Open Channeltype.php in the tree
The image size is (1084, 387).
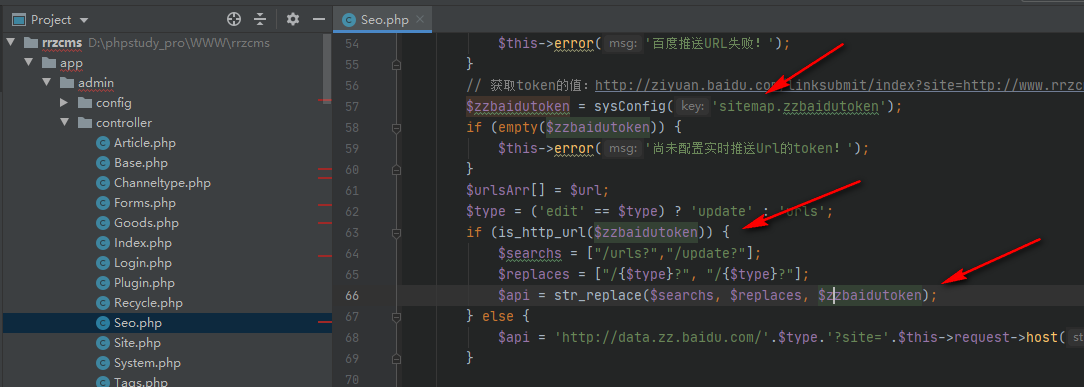pyautogui.click(x=162, y=183)
